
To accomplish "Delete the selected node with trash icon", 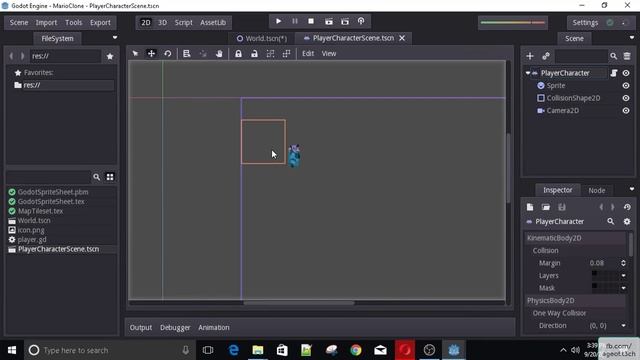I will [x=627, y=56].
